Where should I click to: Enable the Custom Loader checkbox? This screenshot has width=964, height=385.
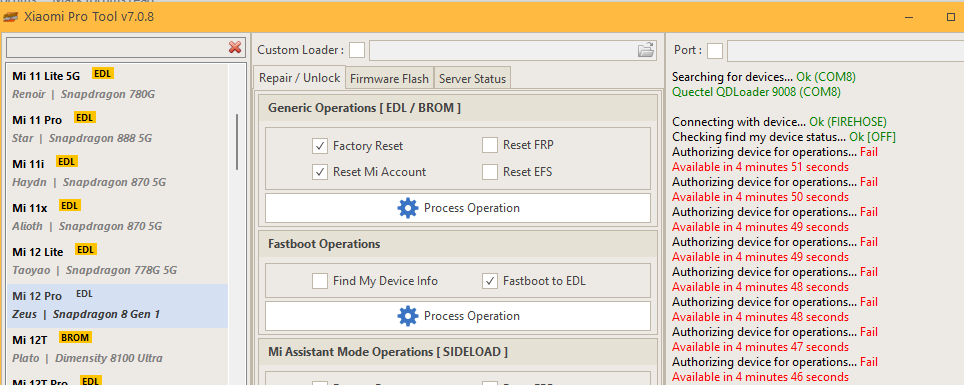[357, 50]
